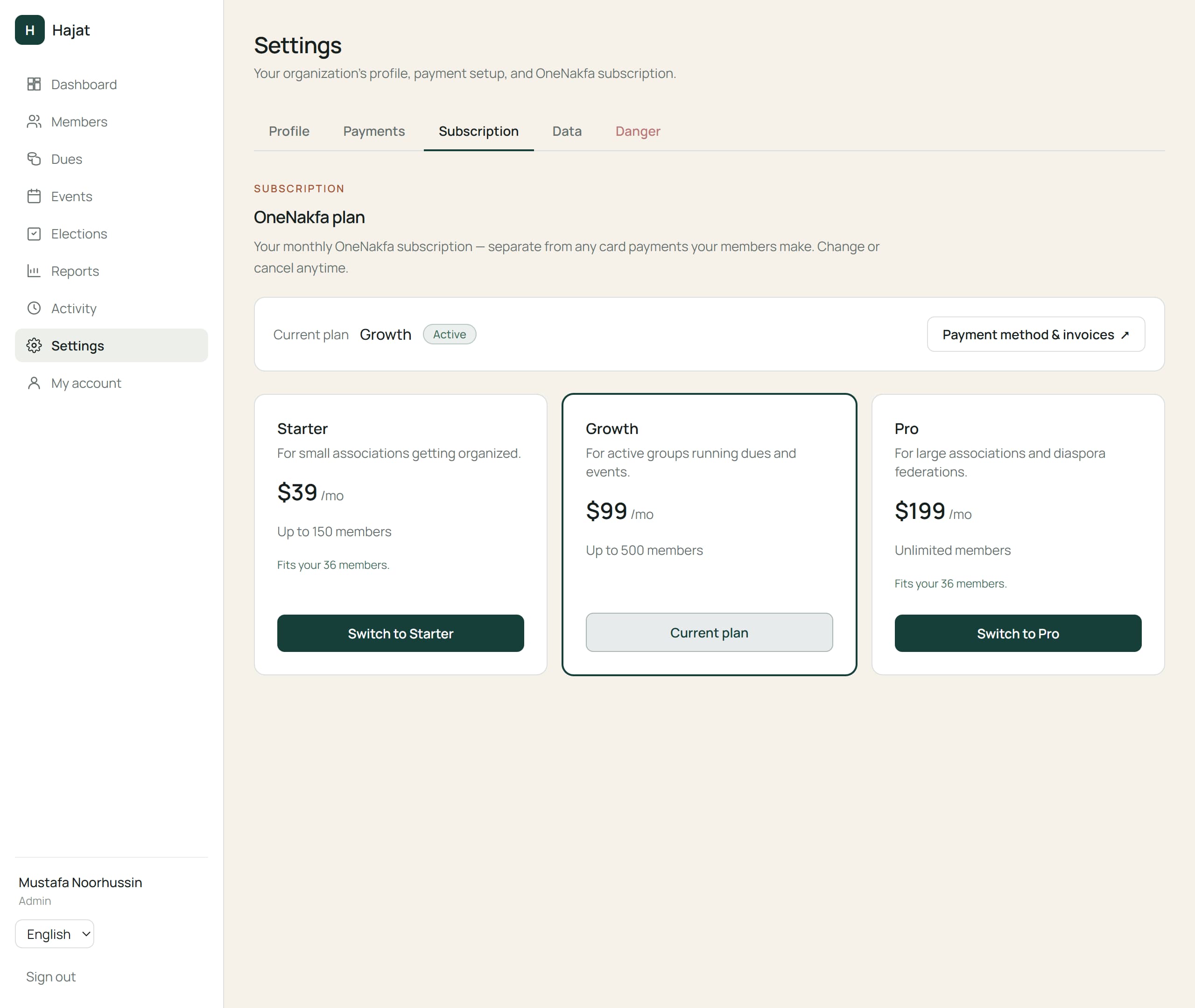Image resolution: width=1195 pixels, height=1008 pixels.
Task: View the Reports page
Action: (x=112, y=271)
